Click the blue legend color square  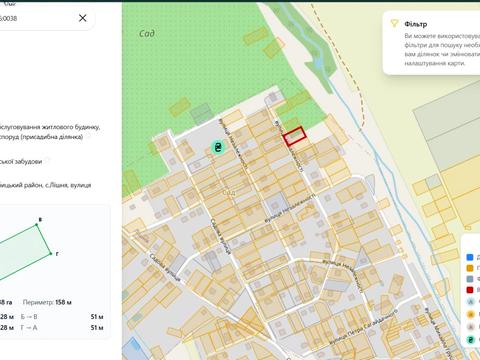click(470, 257)
